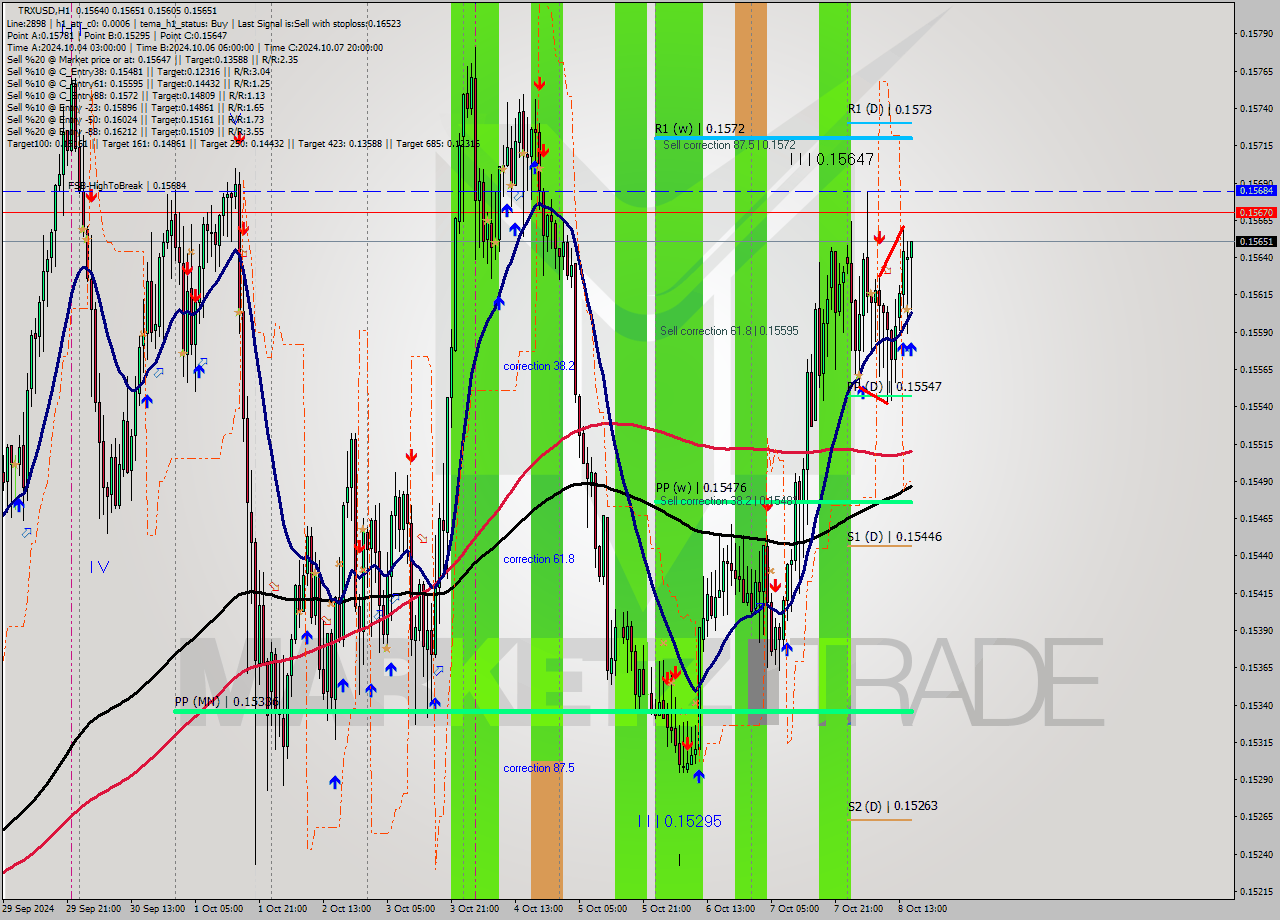Click the green PP (MN) horizontal level line
Viewport: 1280px width, 920px height.
coord(543,711)
